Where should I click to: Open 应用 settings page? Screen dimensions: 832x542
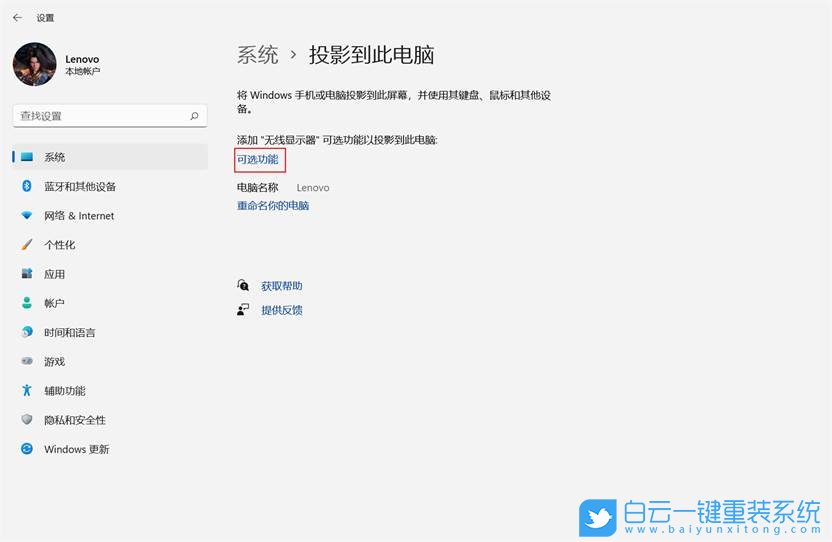click(x=55, y=274)
